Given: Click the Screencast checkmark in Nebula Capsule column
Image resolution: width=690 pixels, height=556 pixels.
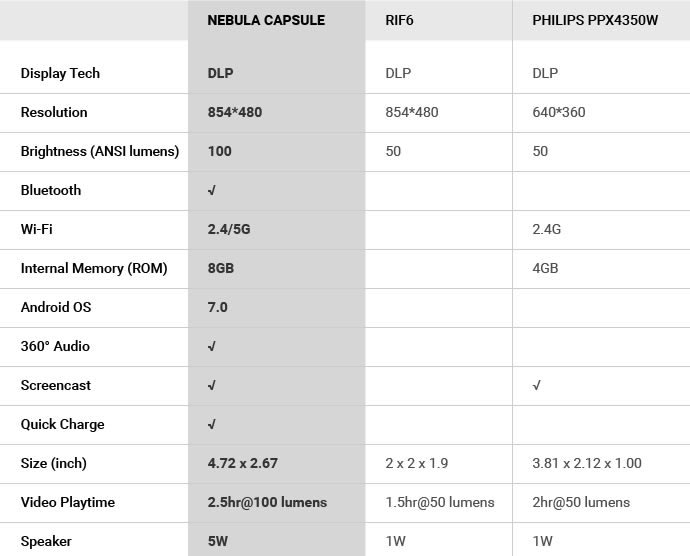Looking at the screenshot, I should (212, 386).
